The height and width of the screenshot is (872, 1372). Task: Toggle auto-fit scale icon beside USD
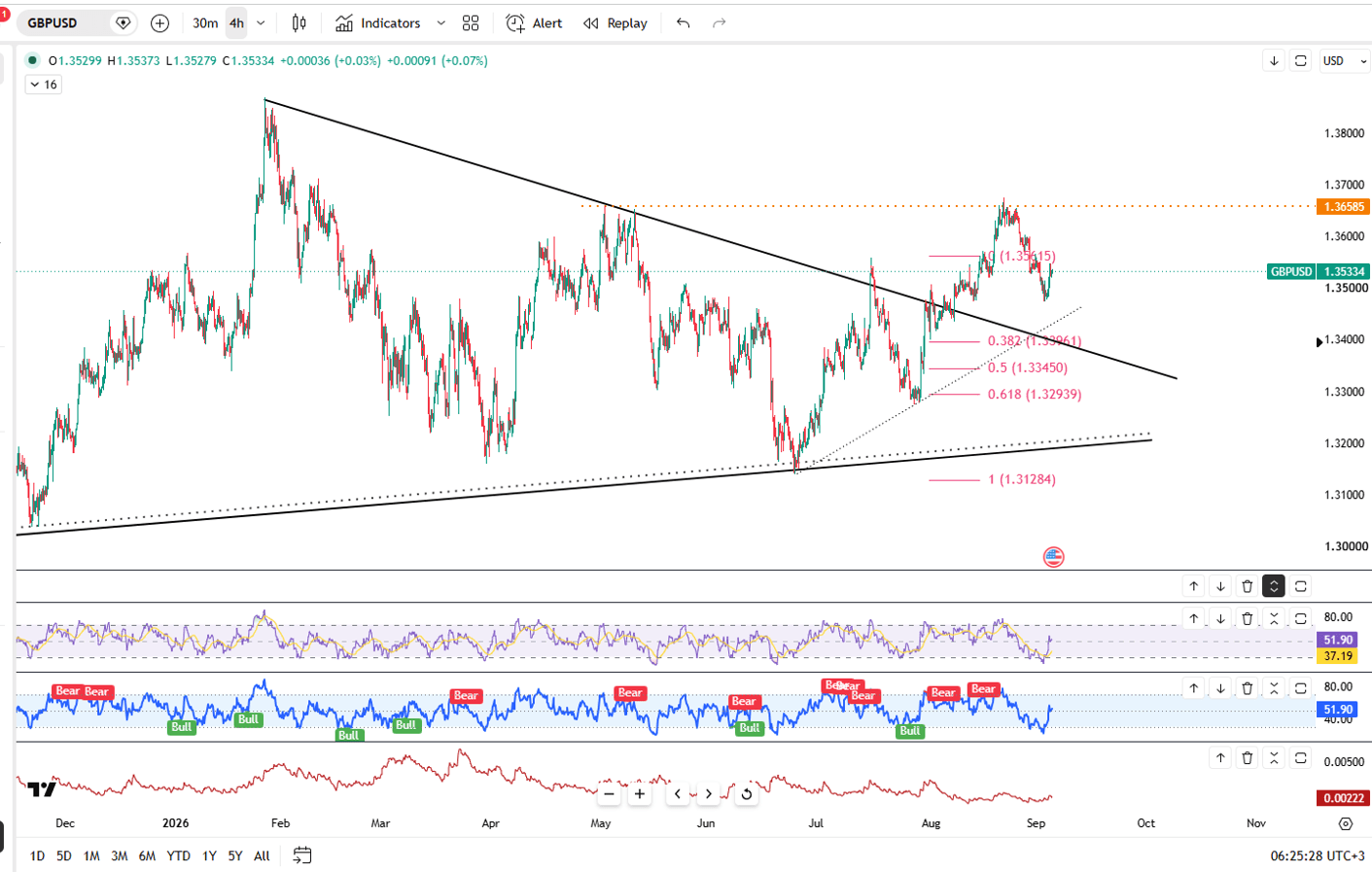[1301, 60]
